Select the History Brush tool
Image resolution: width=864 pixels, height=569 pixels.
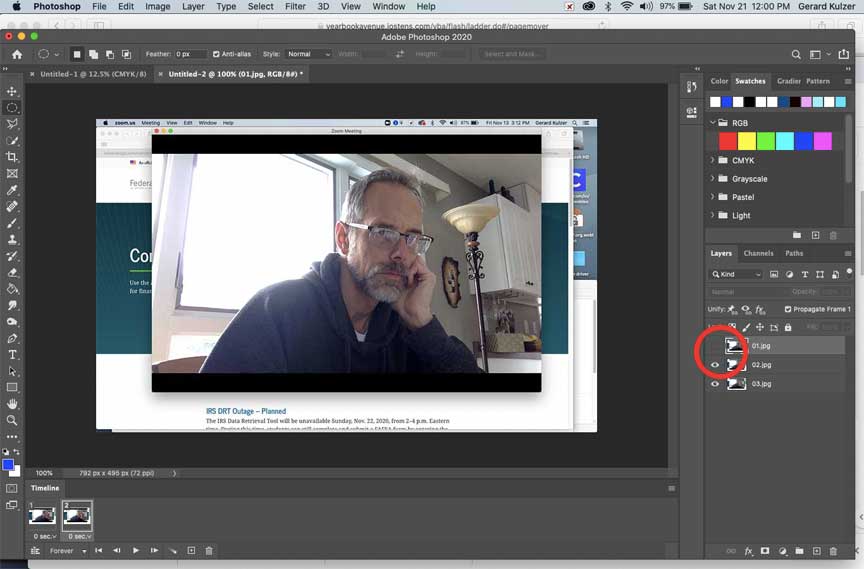tap(12, 256)
